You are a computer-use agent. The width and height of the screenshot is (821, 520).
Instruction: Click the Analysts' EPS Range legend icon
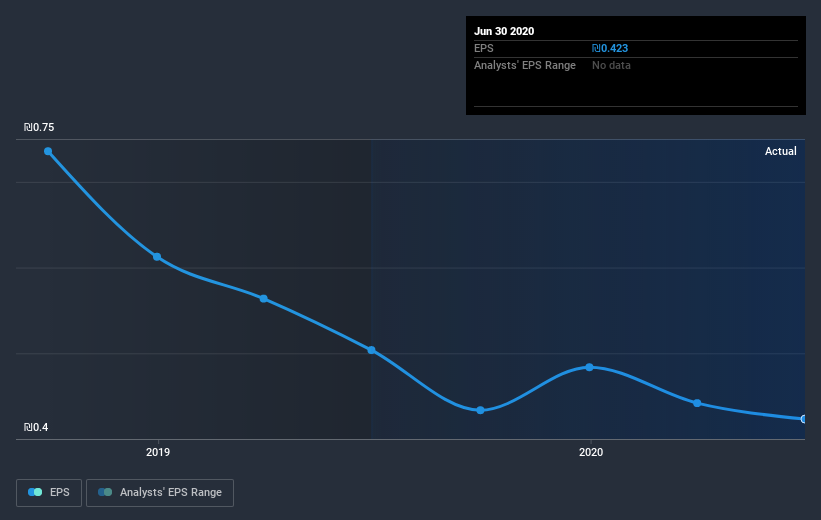coord(105,492)
